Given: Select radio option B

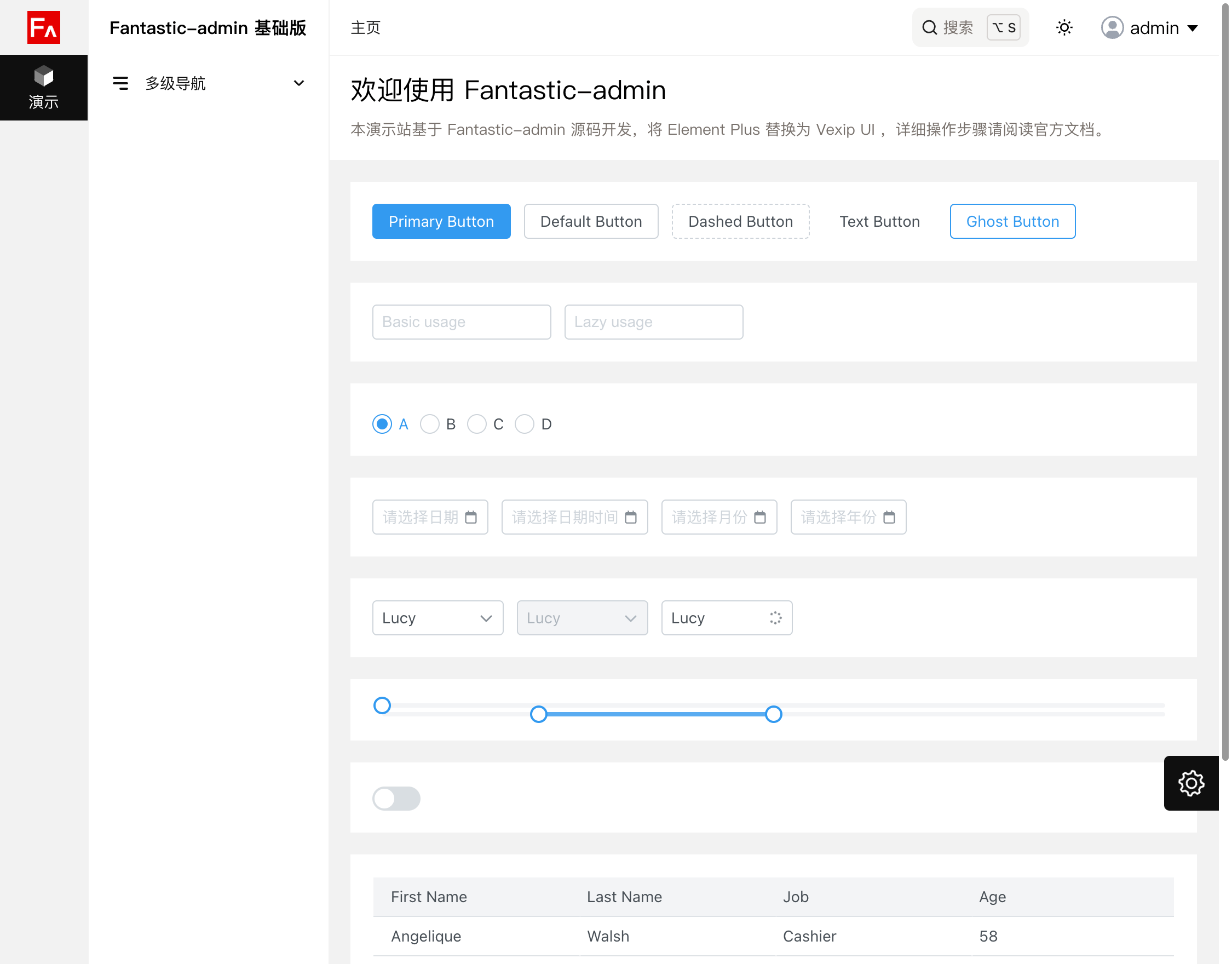Looking at the screenshot, I should pyautogui.click(x=430, y=424).
